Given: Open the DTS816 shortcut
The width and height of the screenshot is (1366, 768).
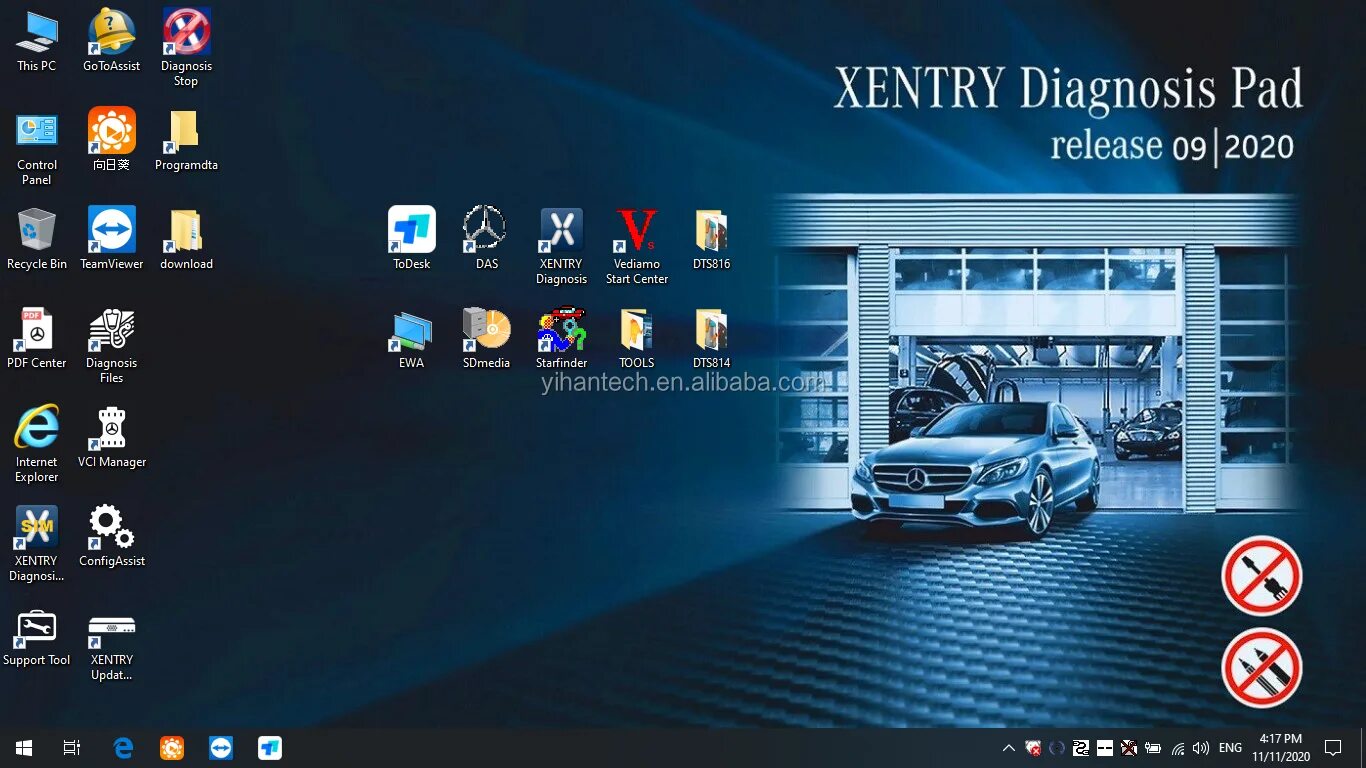Looking at the screenshot, I should tap(711, 228).
